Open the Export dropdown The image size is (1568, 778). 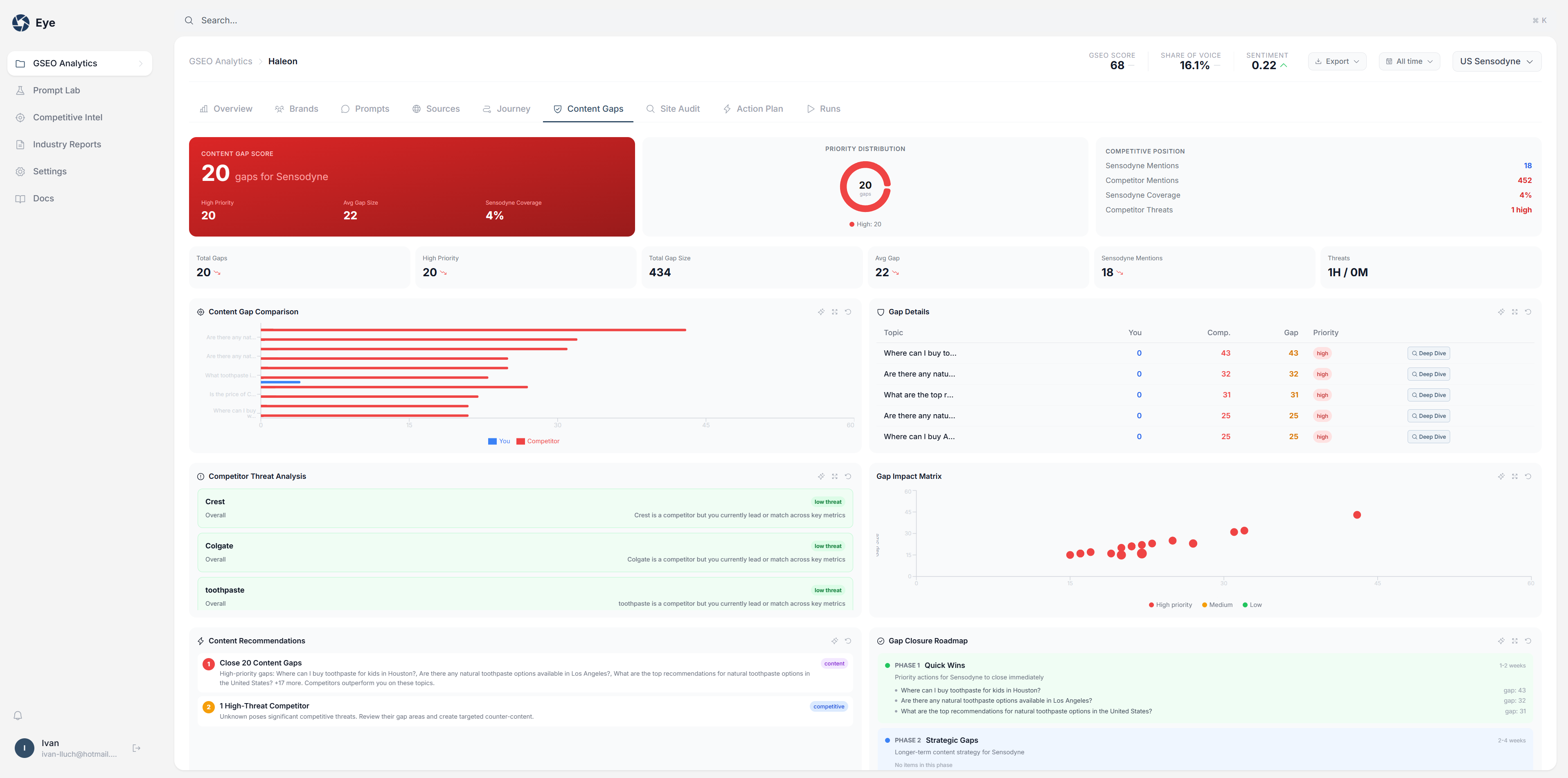click(1337, 61)
